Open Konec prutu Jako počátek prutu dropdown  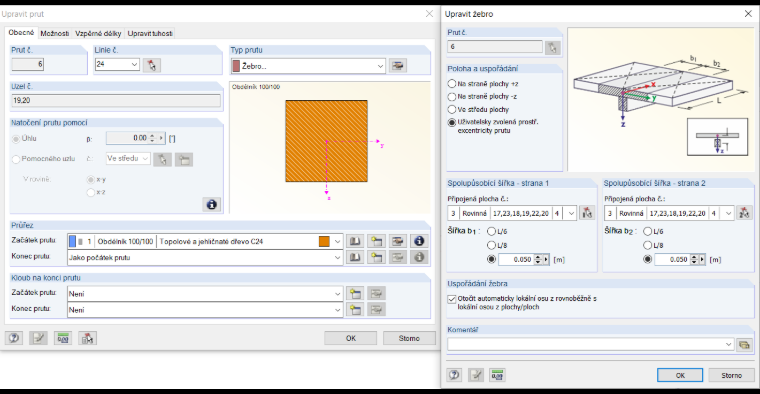click(337, 257)
